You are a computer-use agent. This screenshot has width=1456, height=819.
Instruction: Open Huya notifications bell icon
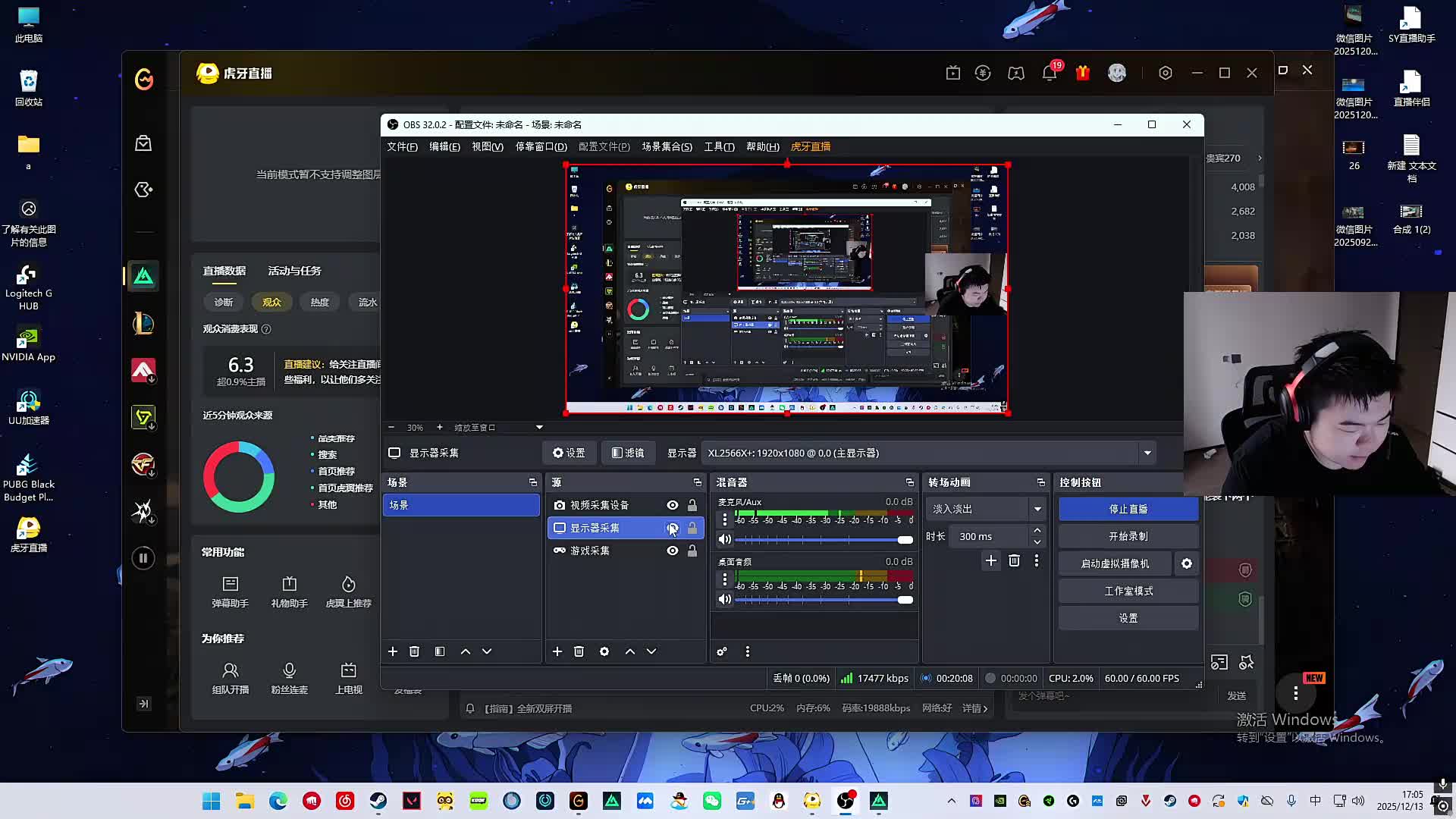pyautogui.click(x=1049, y=74)
